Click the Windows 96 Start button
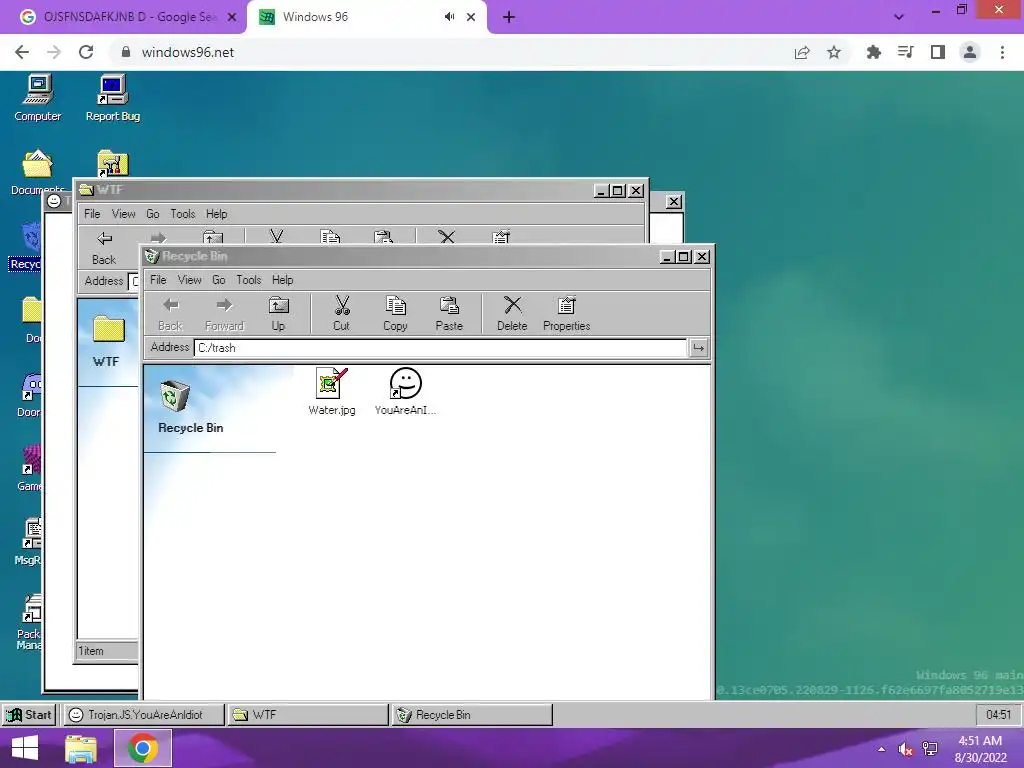1024x768 pixels. tap(29, 714)
